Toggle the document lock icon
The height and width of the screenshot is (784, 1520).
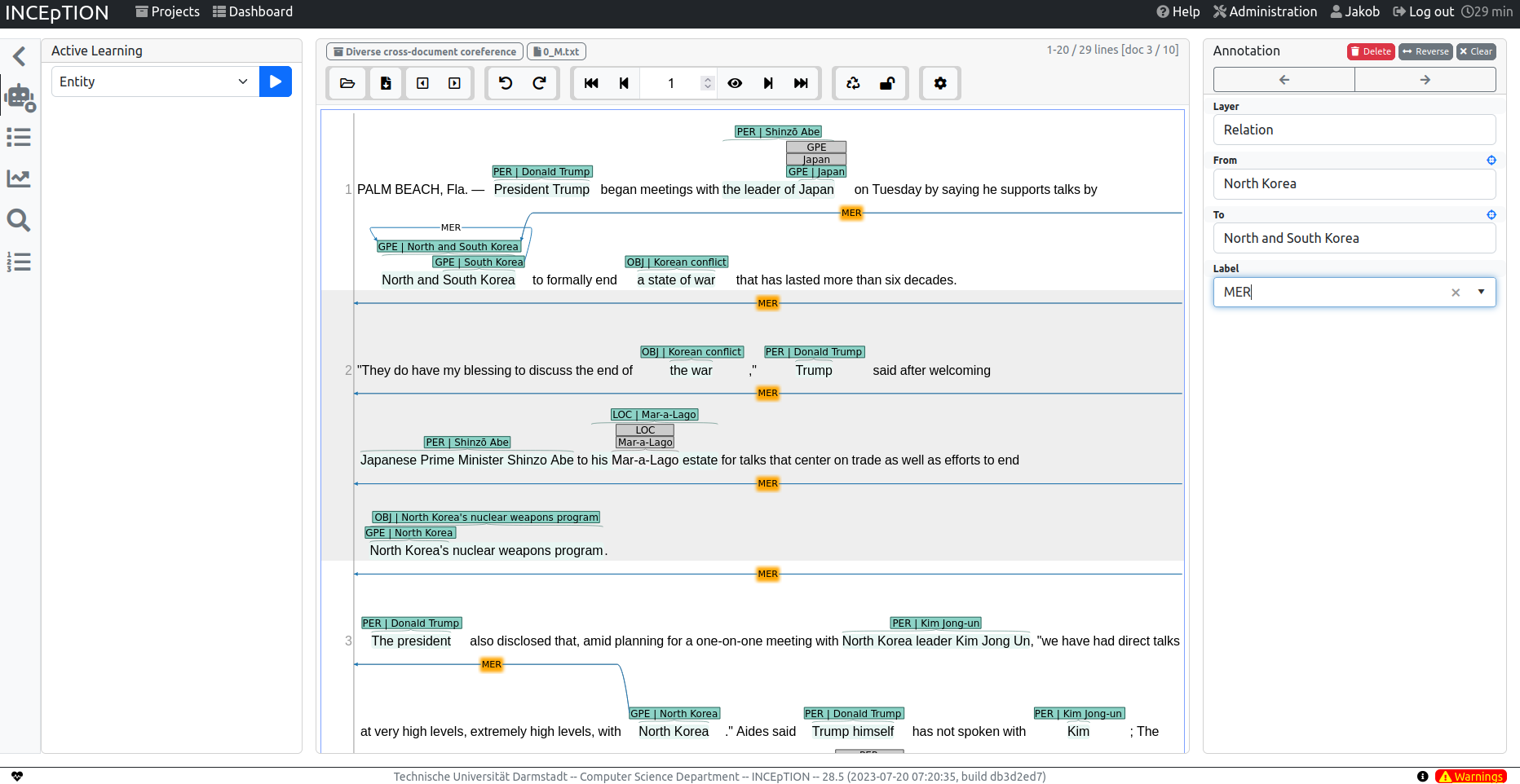[887, 83]
